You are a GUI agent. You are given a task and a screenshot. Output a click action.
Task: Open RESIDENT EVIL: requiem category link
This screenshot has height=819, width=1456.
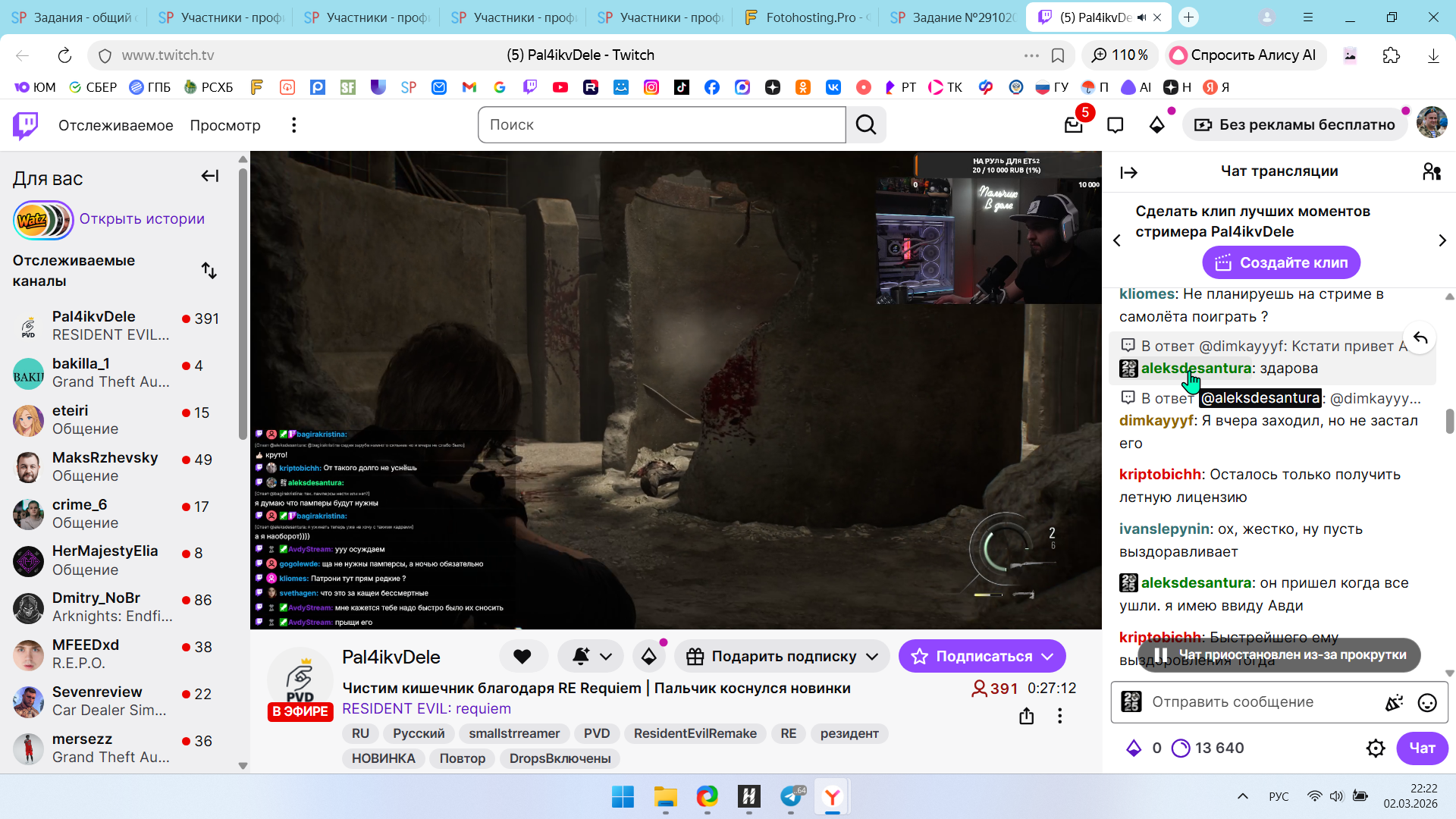click(x=426, y=709)
